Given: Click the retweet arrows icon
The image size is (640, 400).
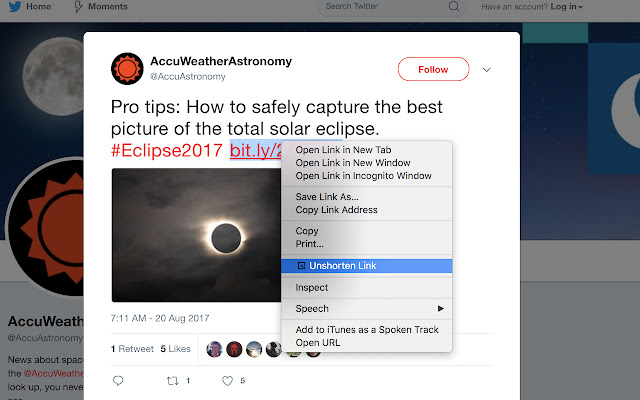Looking at the screenshot, I should (172, 380).
